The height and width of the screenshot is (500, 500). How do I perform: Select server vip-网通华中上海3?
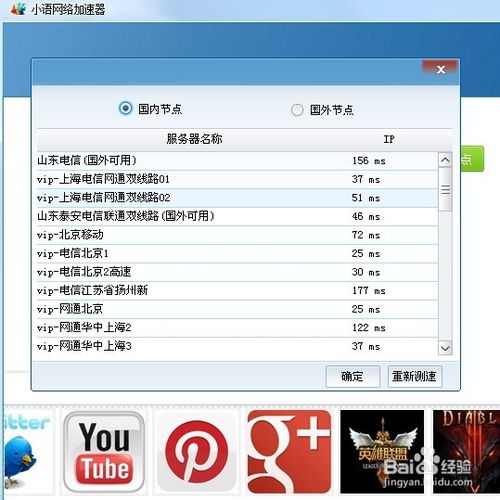coord(237,346)
